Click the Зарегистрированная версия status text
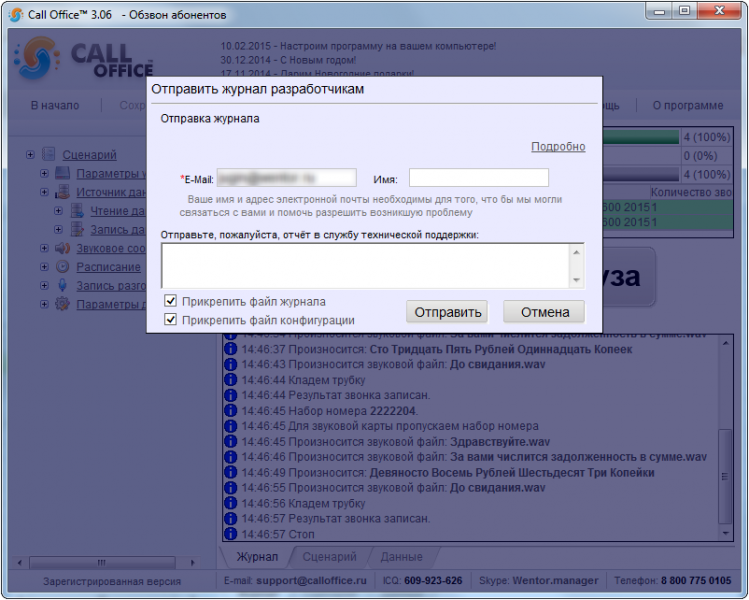Viewport: 749px width, 600px height. [x=112, y=581]
